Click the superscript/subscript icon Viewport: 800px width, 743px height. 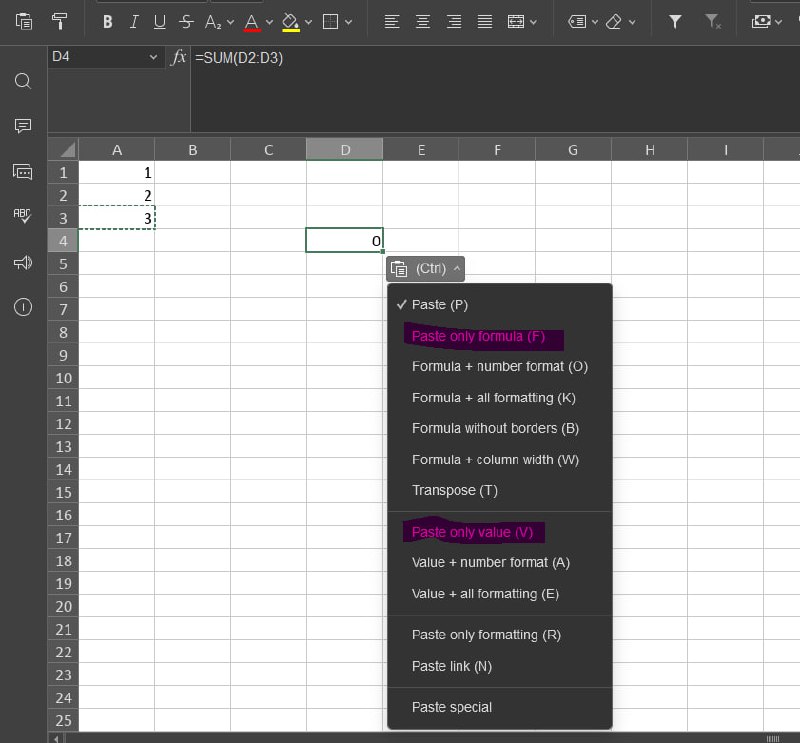tap(213, 22)
